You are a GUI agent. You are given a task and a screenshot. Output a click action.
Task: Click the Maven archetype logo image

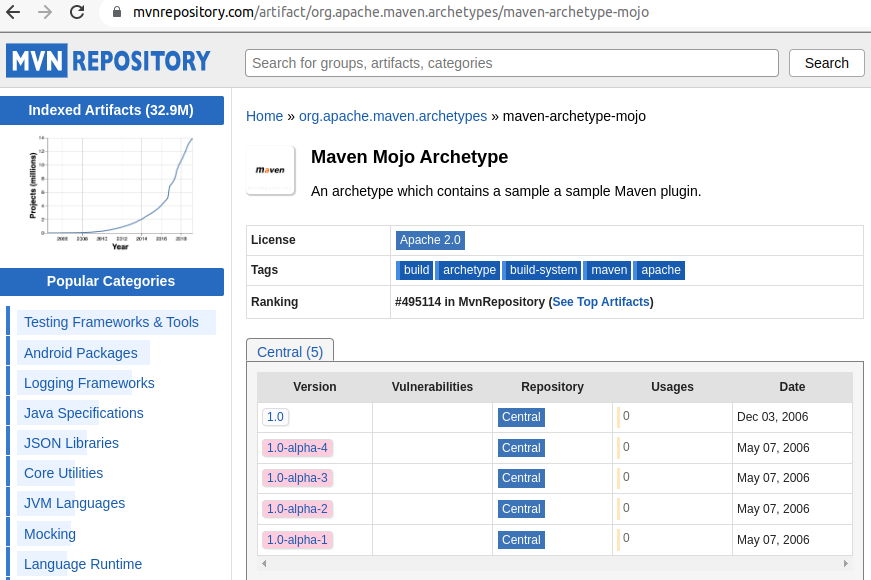point(270,170)
